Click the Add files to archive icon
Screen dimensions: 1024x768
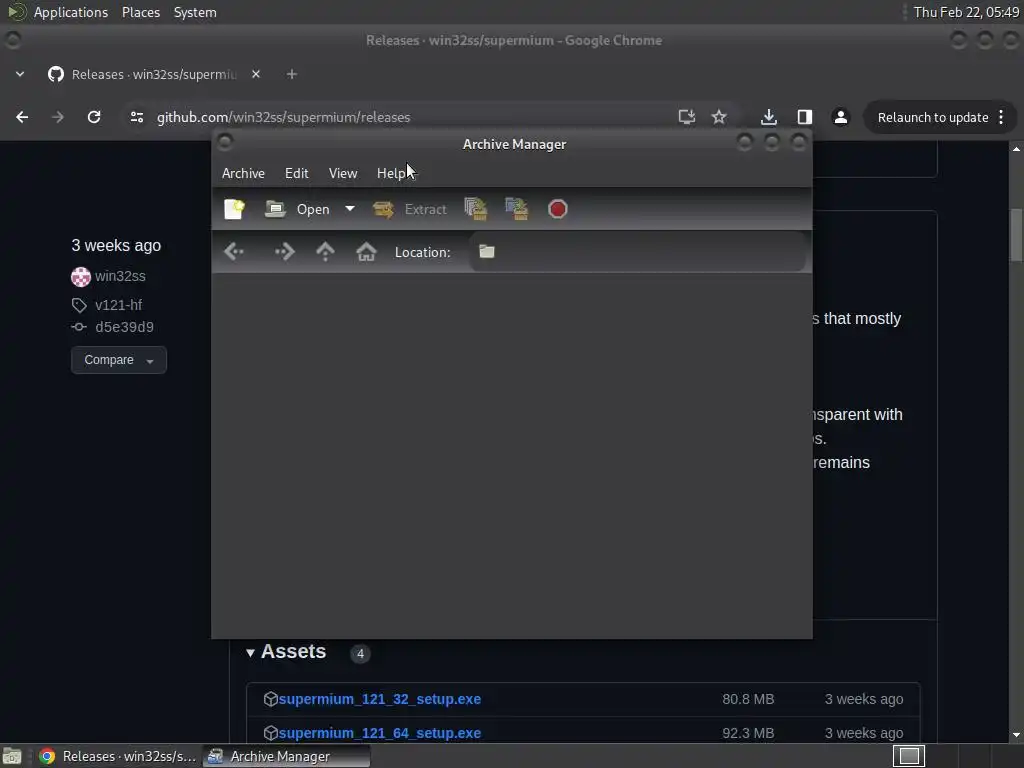(476, 209)
